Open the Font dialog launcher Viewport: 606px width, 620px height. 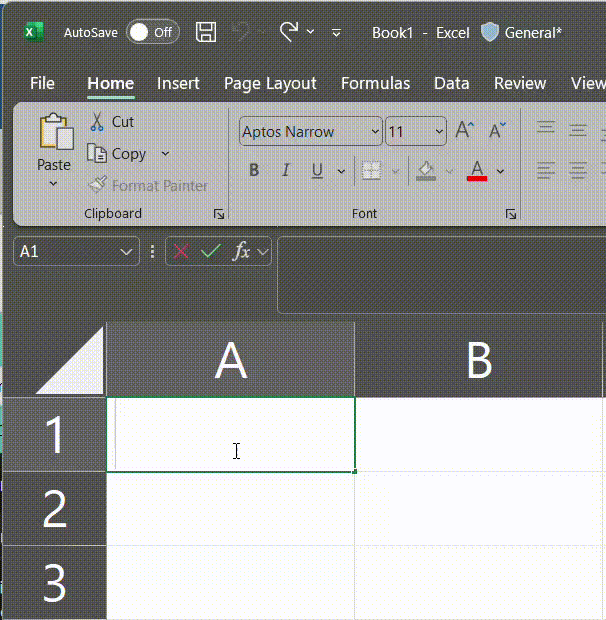coord(511,214)
